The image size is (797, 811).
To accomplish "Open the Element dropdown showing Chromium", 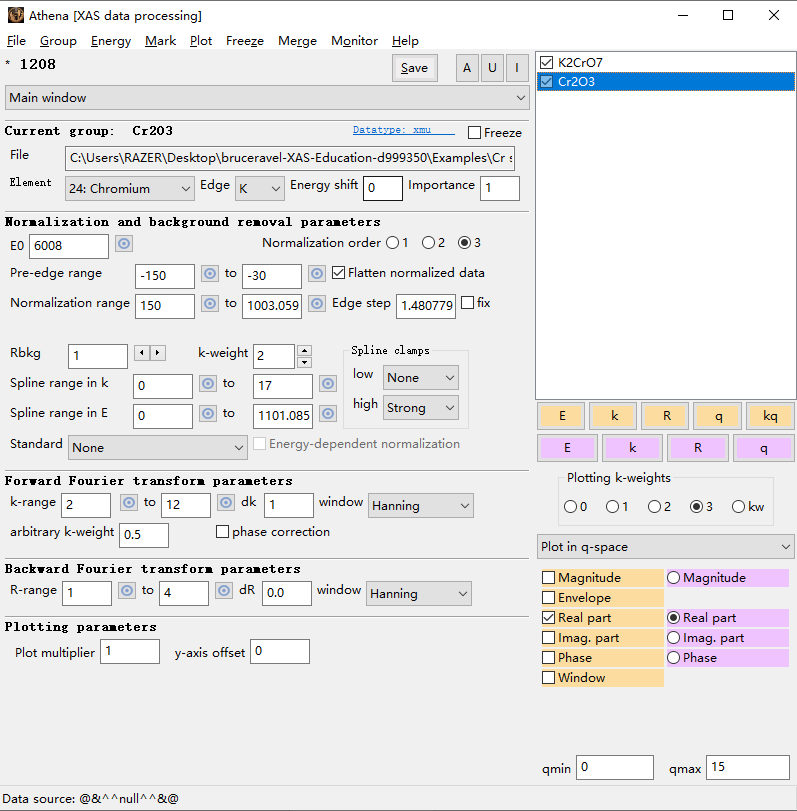I will coord(129,188).
